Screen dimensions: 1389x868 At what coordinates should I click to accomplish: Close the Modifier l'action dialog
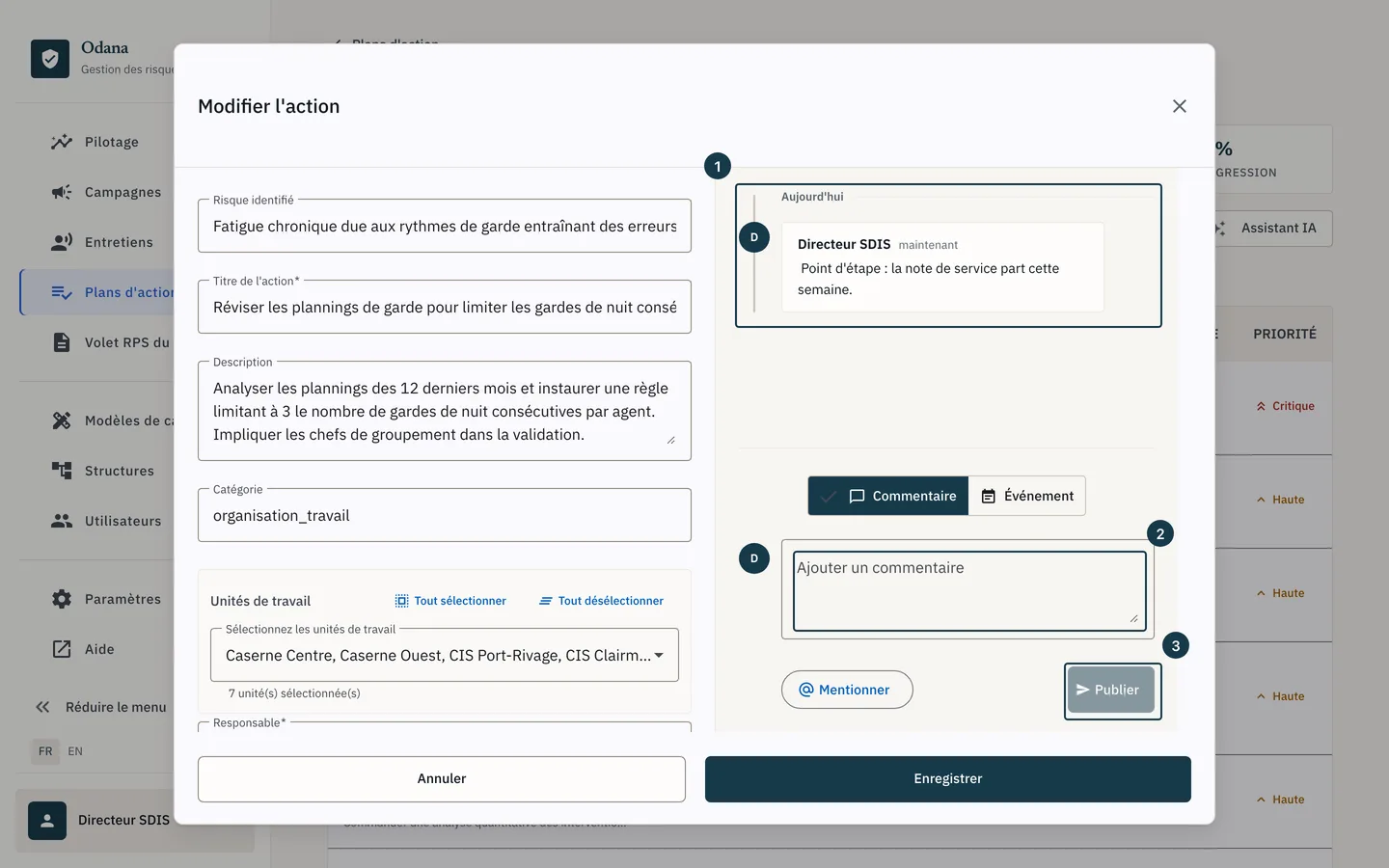[1180, 106]
